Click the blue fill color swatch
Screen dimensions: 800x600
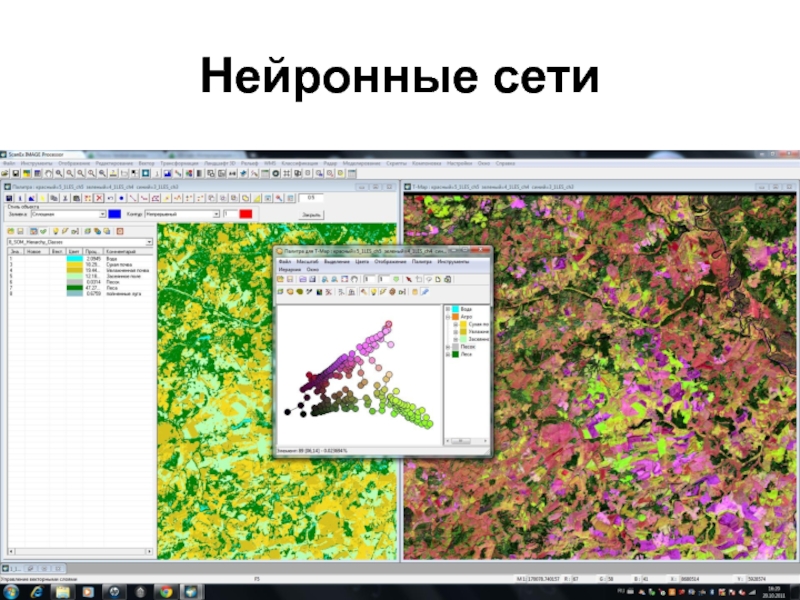tap(114, 214)
